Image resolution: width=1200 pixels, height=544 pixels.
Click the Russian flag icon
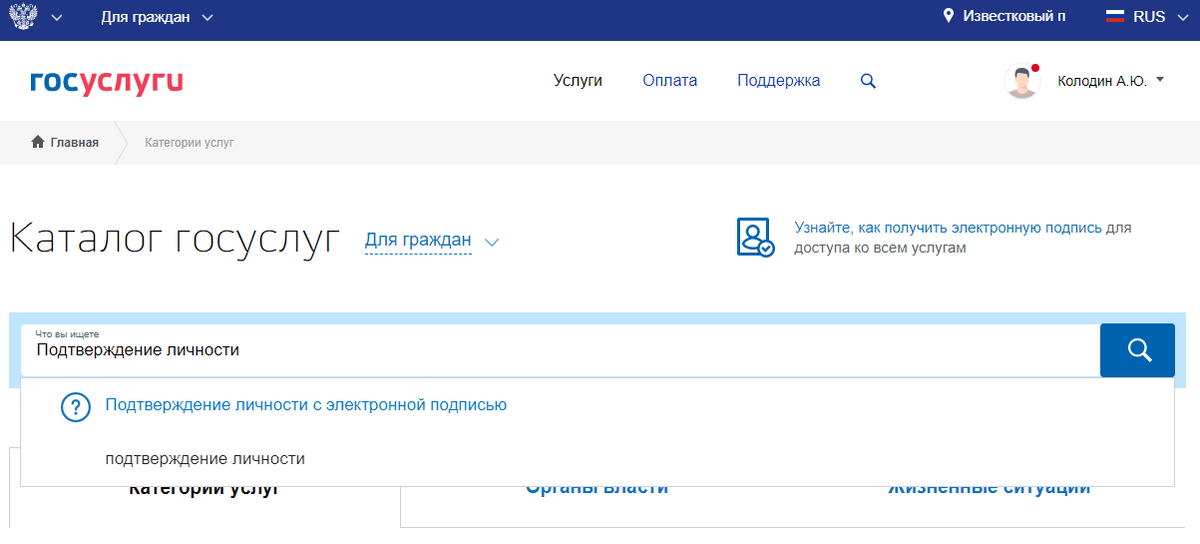click(x=1114, y=16)
